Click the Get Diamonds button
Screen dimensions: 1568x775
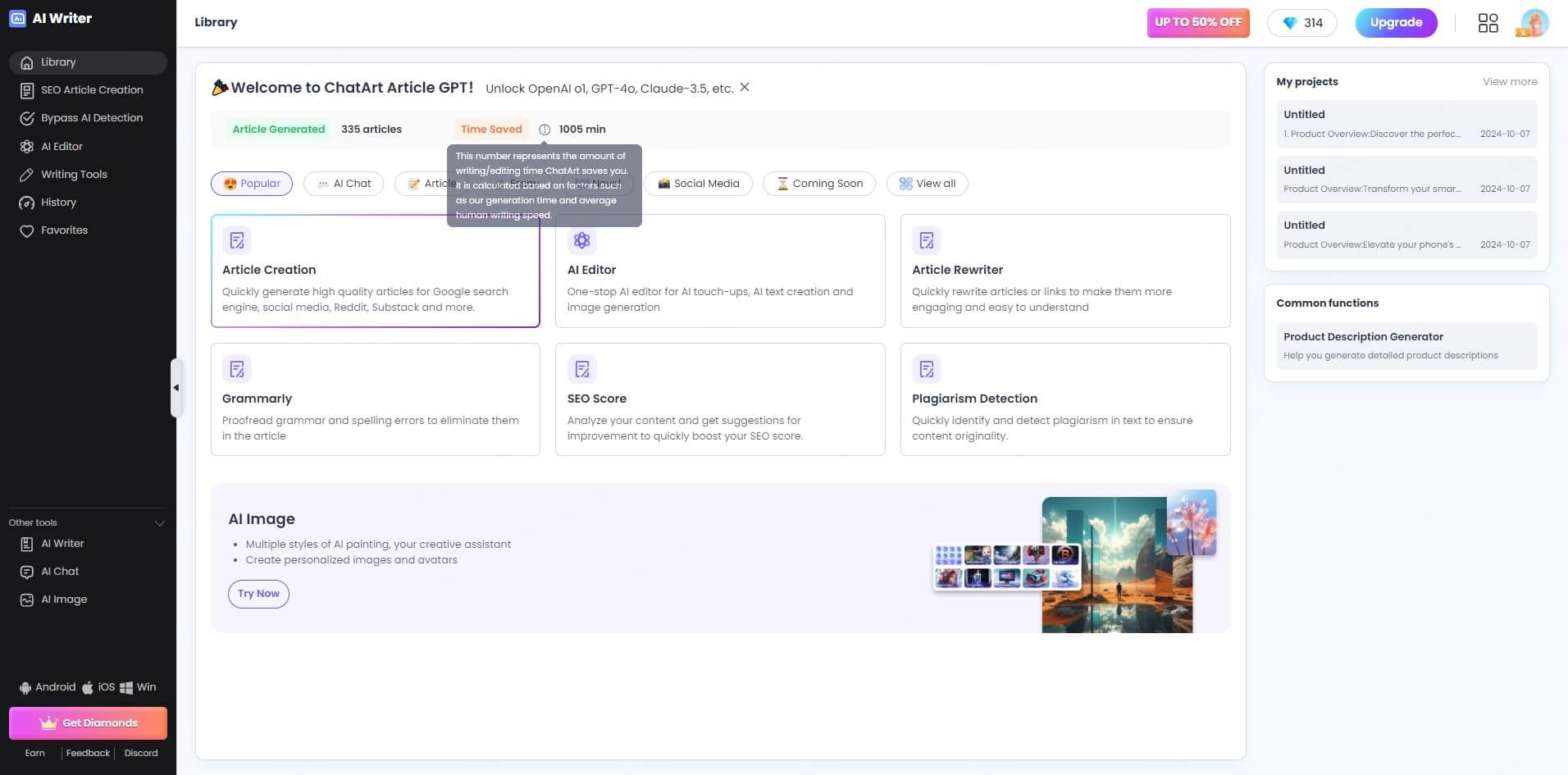pos(88,723)
